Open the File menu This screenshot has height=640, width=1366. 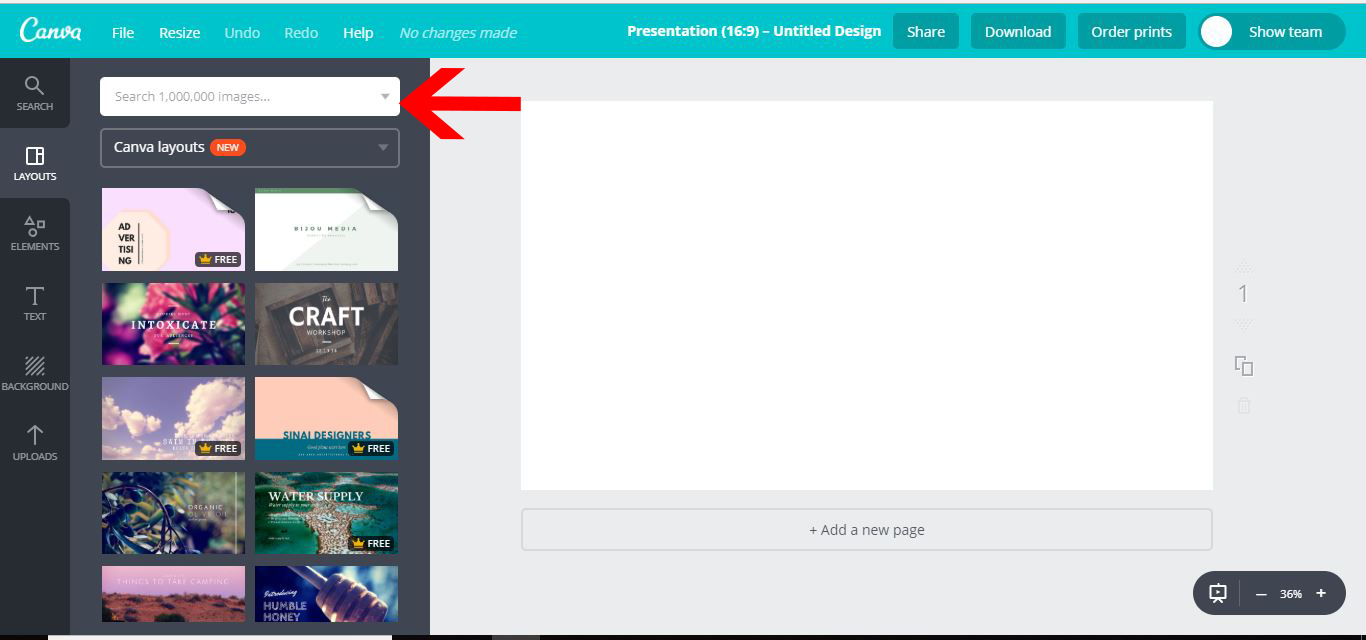click(122, 32)
